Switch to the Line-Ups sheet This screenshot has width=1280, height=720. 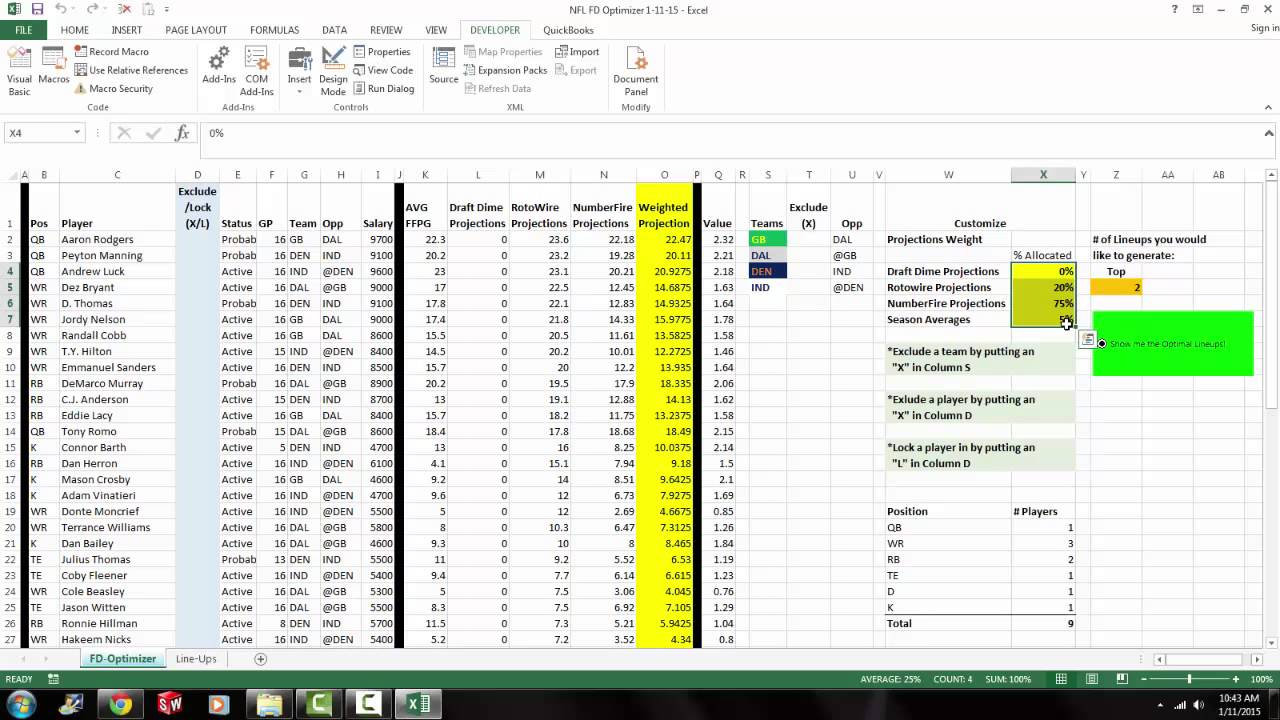[x=196, y=659]
